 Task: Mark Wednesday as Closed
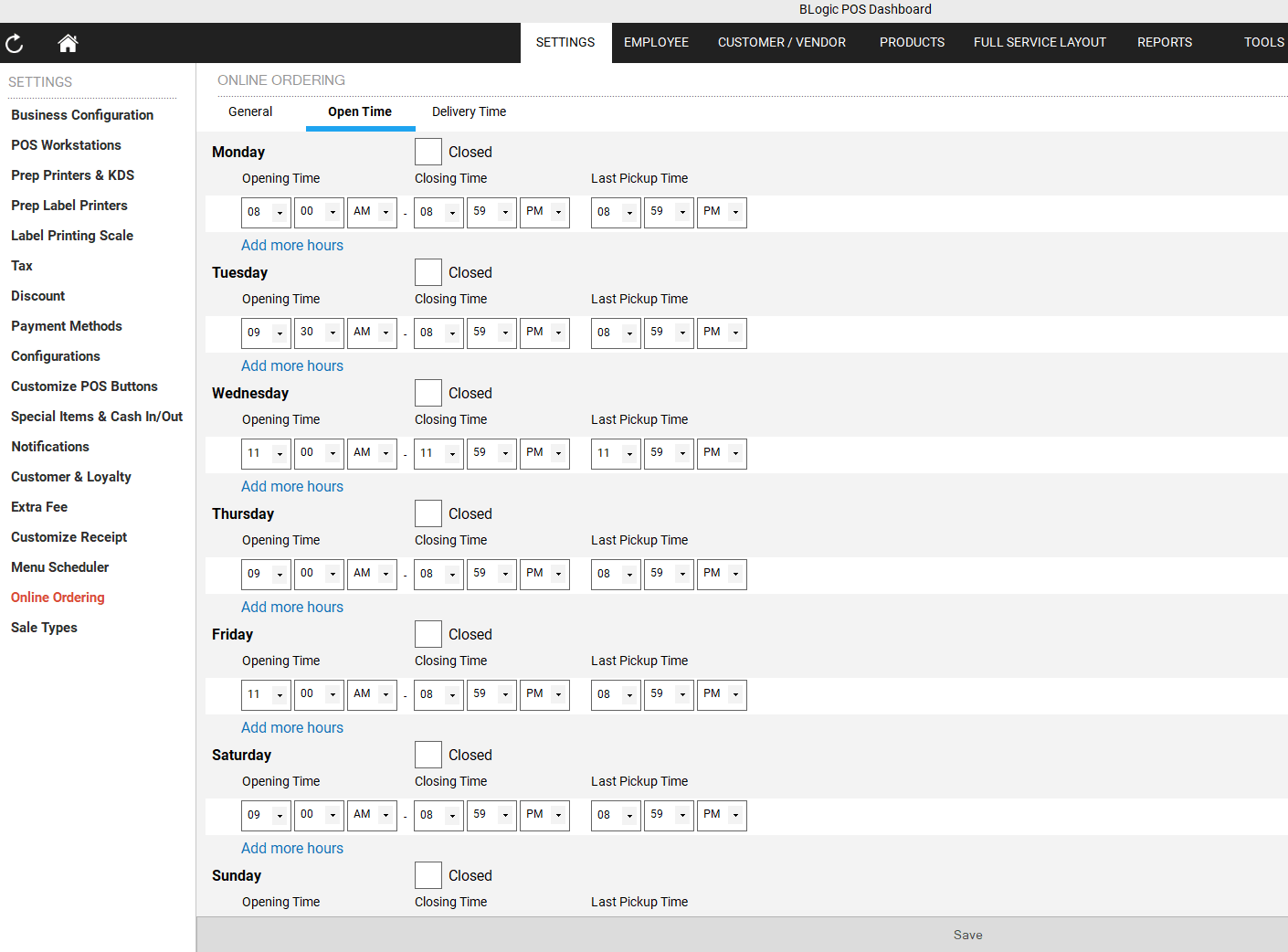click(x=428, y=393)
